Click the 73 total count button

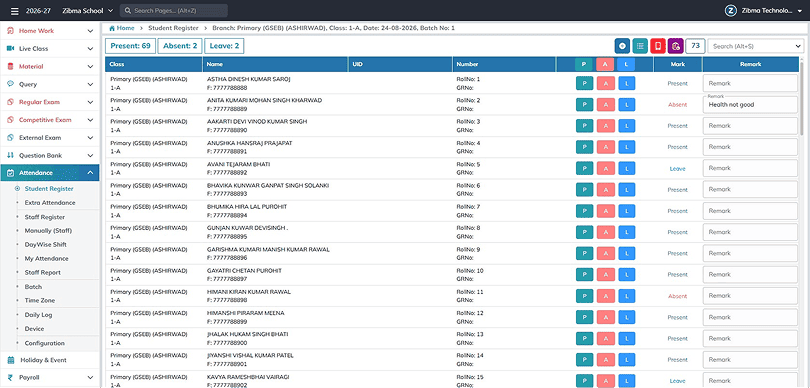tap(695, 46)
